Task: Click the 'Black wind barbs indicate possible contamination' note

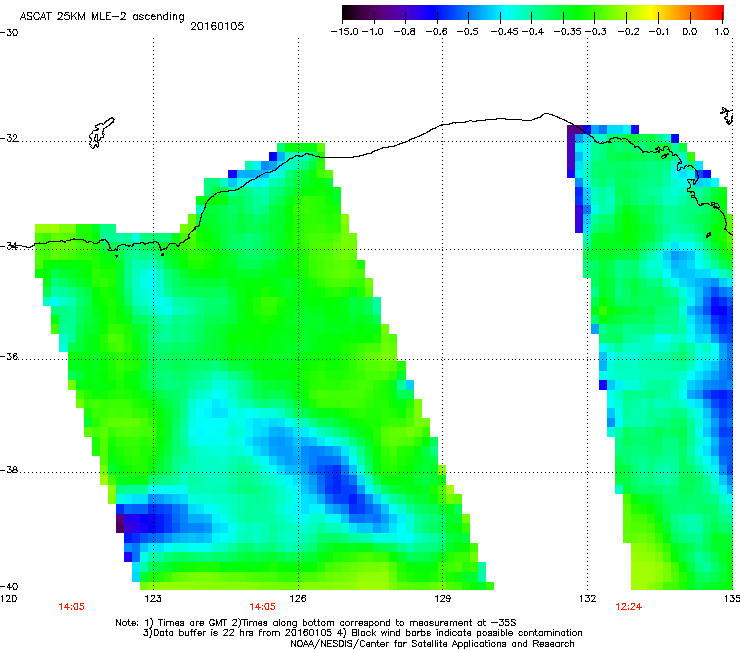Action: (460, 633)
